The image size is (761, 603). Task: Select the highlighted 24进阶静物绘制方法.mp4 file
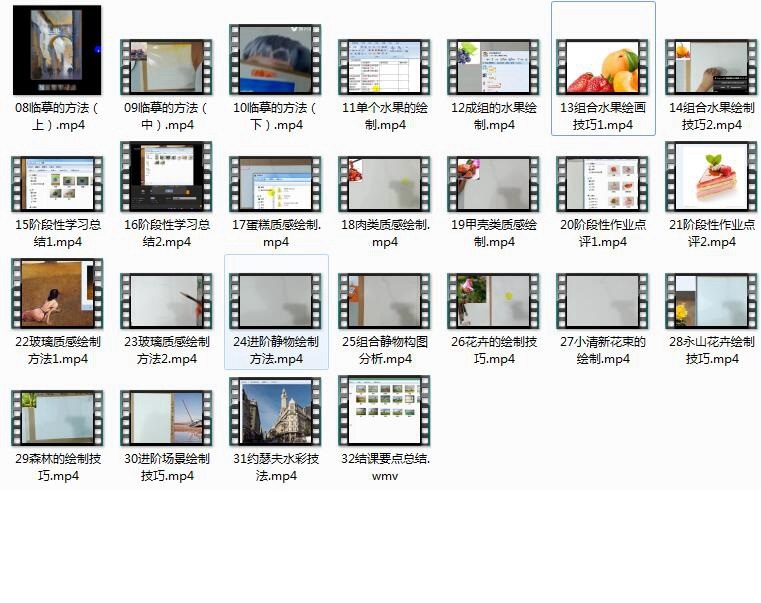275,301
